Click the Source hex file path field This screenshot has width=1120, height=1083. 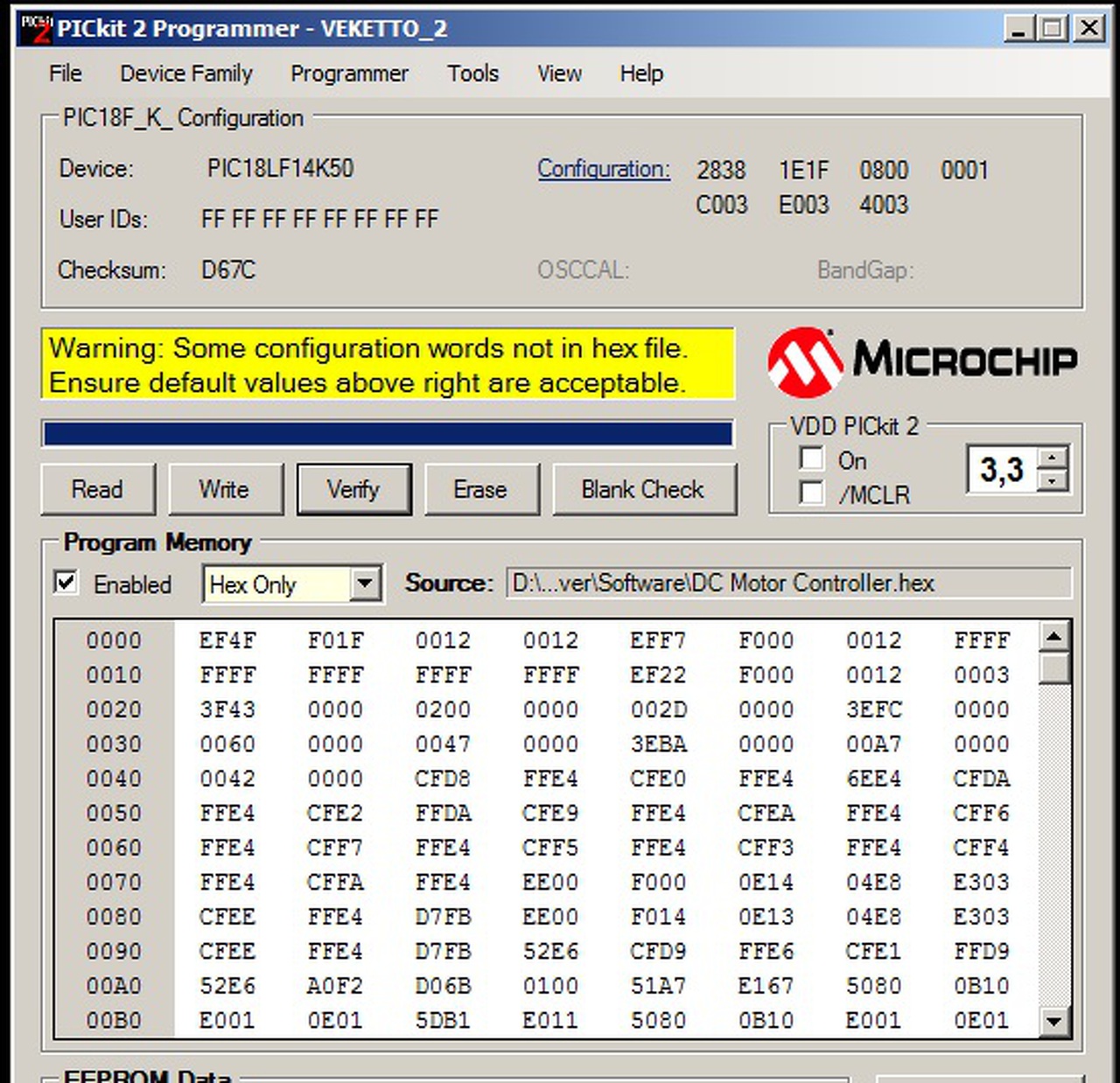[x=788, y=583]
